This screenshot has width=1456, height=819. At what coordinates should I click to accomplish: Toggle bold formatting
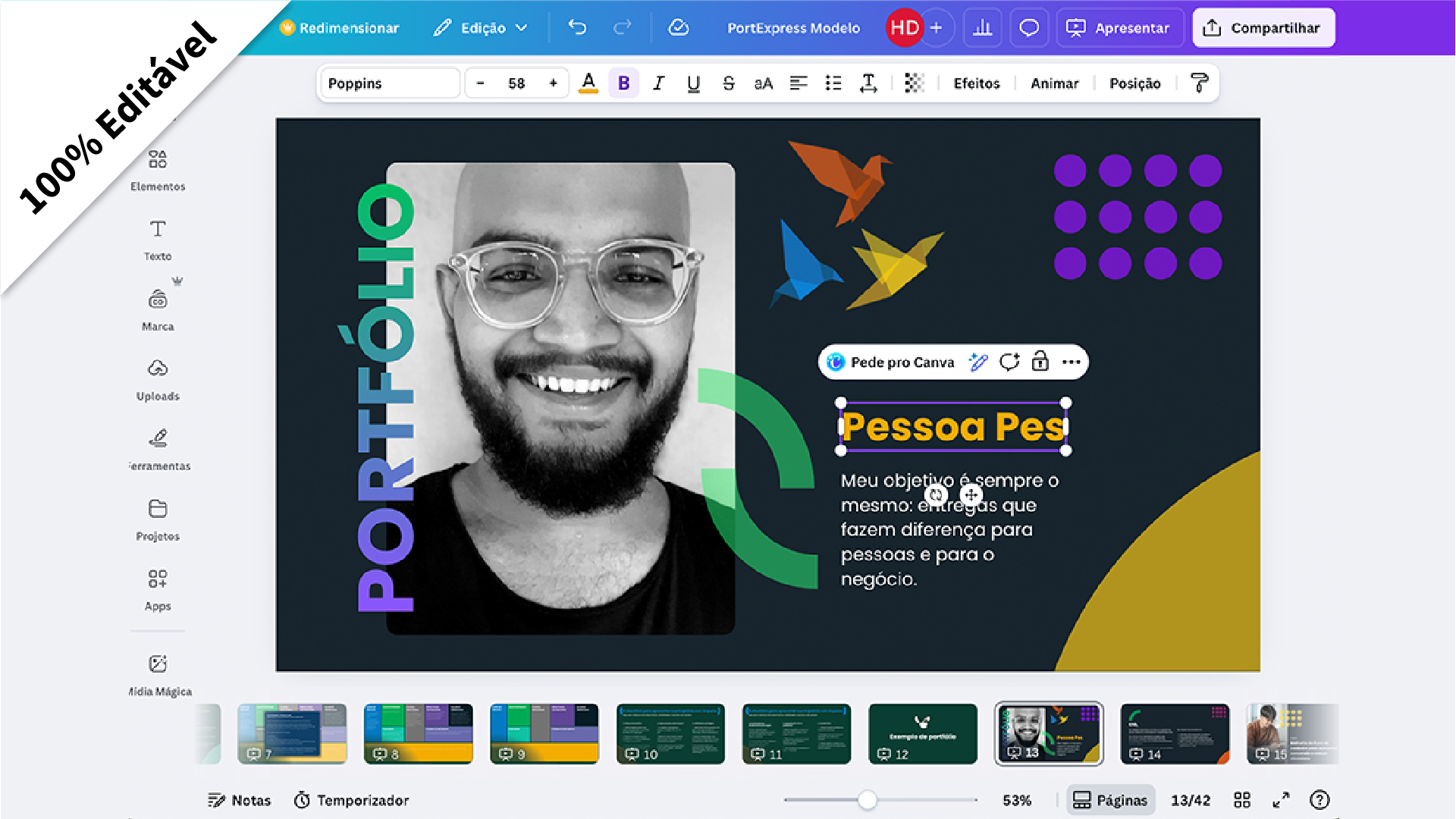623,83
